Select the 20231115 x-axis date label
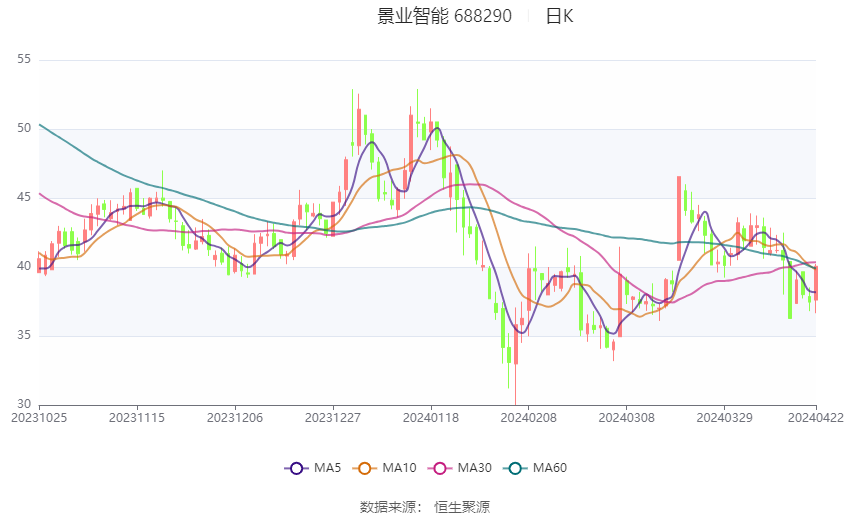The width and height of the screenshot is (850, 517). point(137,417)
